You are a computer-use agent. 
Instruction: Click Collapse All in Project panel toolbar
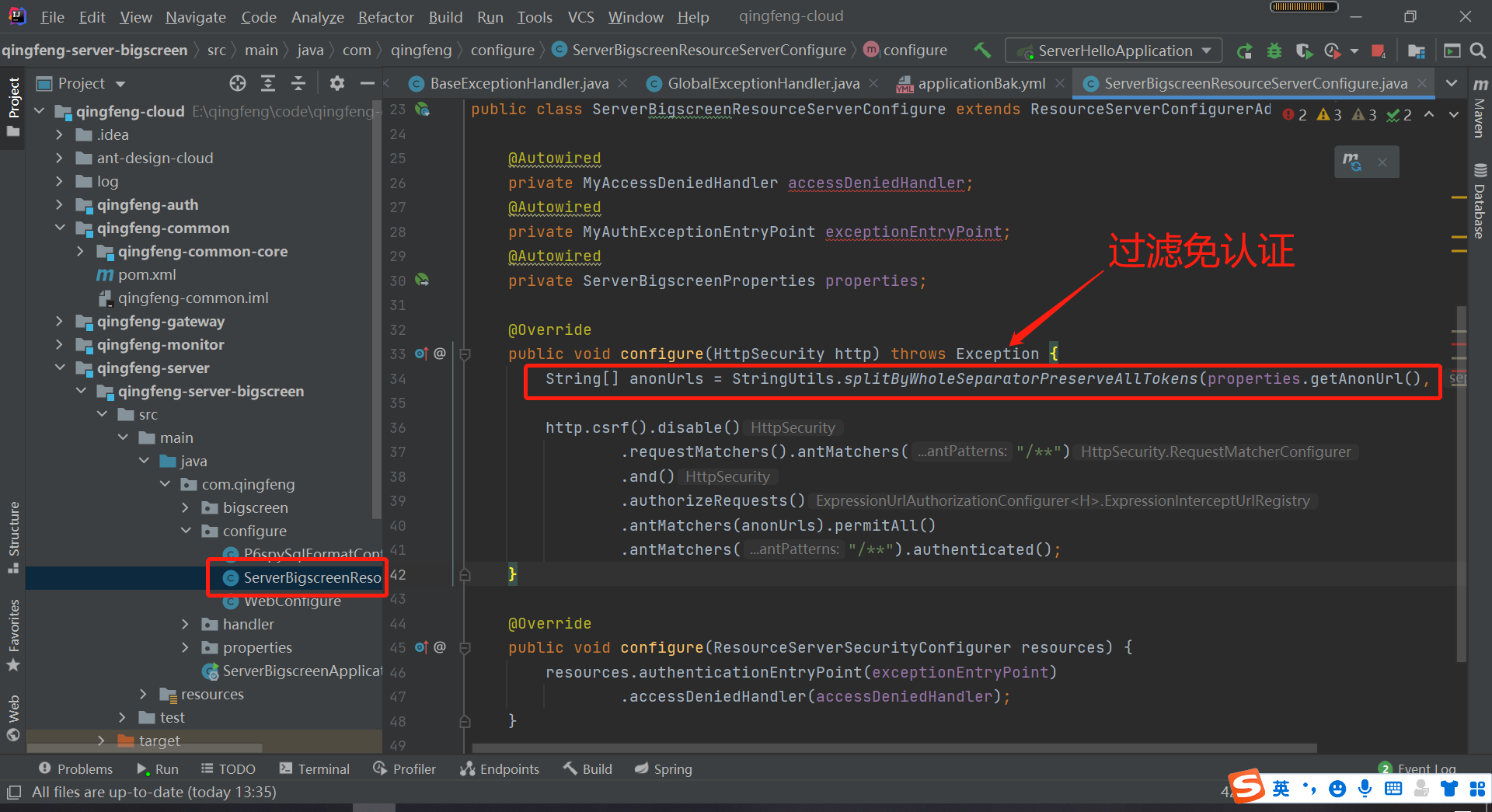298,83
